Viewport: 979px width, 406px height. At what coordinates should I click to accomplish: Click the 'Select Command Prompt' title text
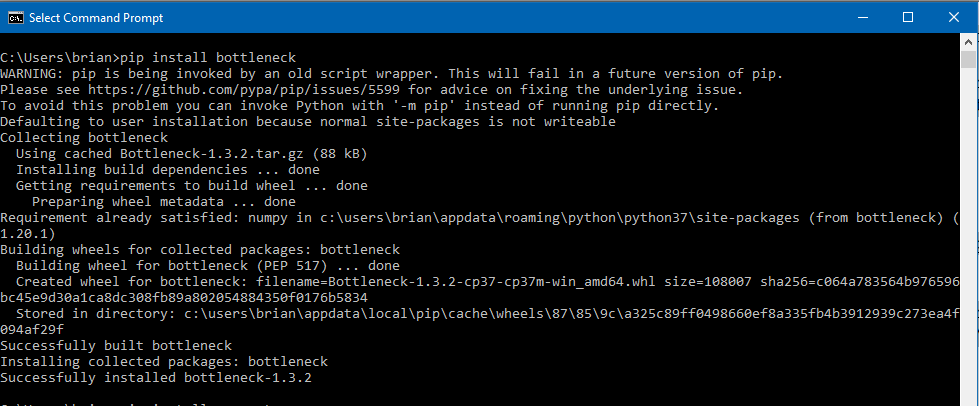click(x=96, y=18)
